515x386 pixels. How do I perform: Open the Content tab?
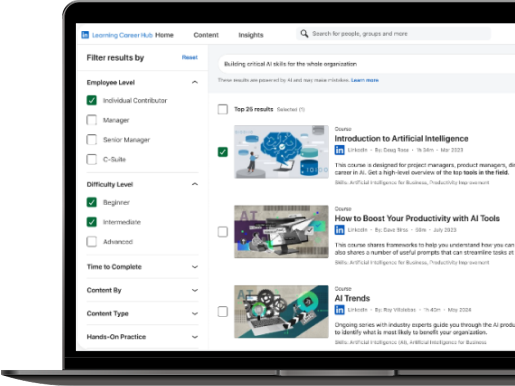coord(206,35)
